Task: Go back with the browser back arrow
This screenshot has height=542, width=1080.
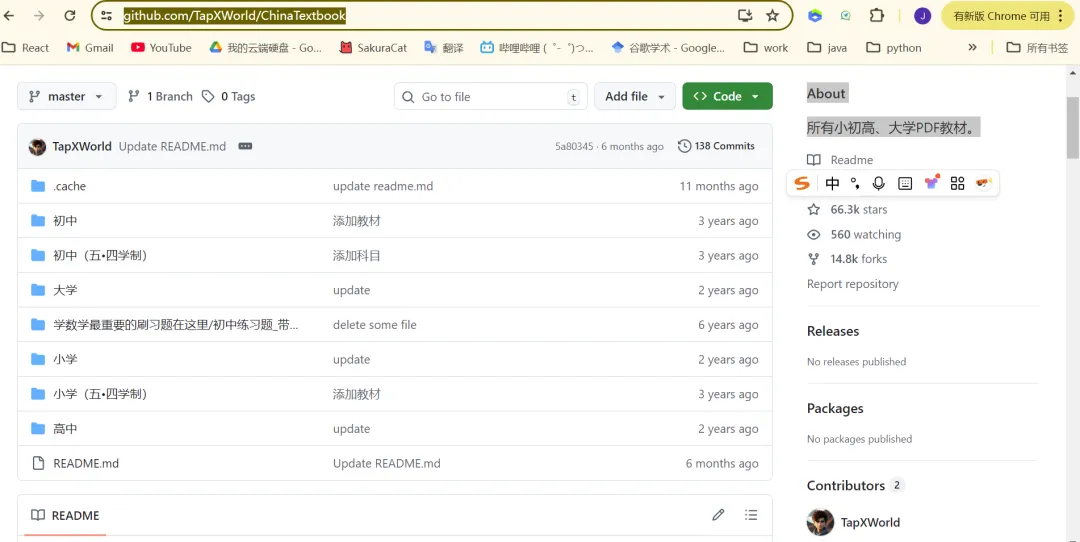Action: tap(10, 15)
